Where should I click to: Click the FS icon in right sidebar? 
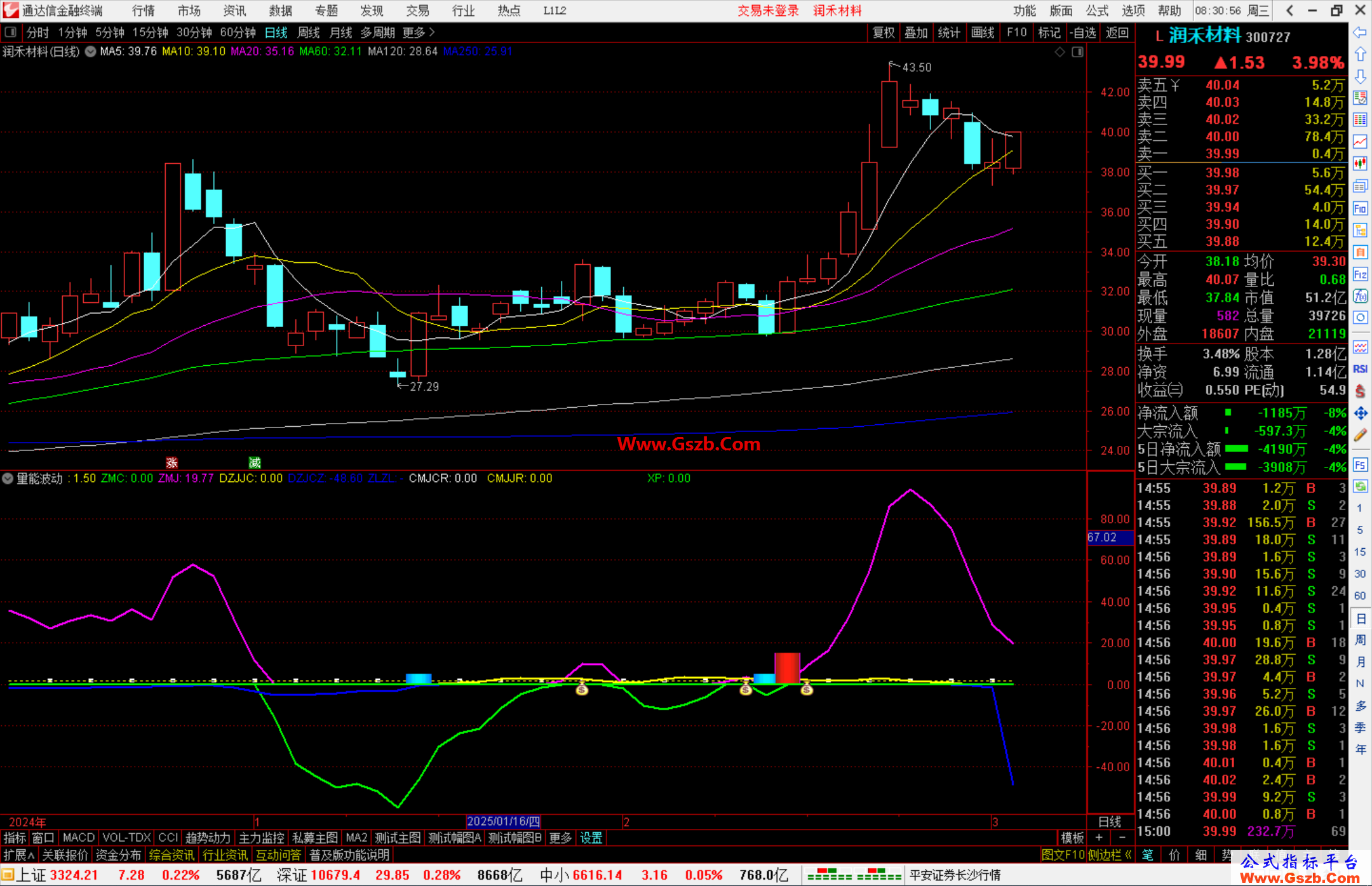point(1360,465)
